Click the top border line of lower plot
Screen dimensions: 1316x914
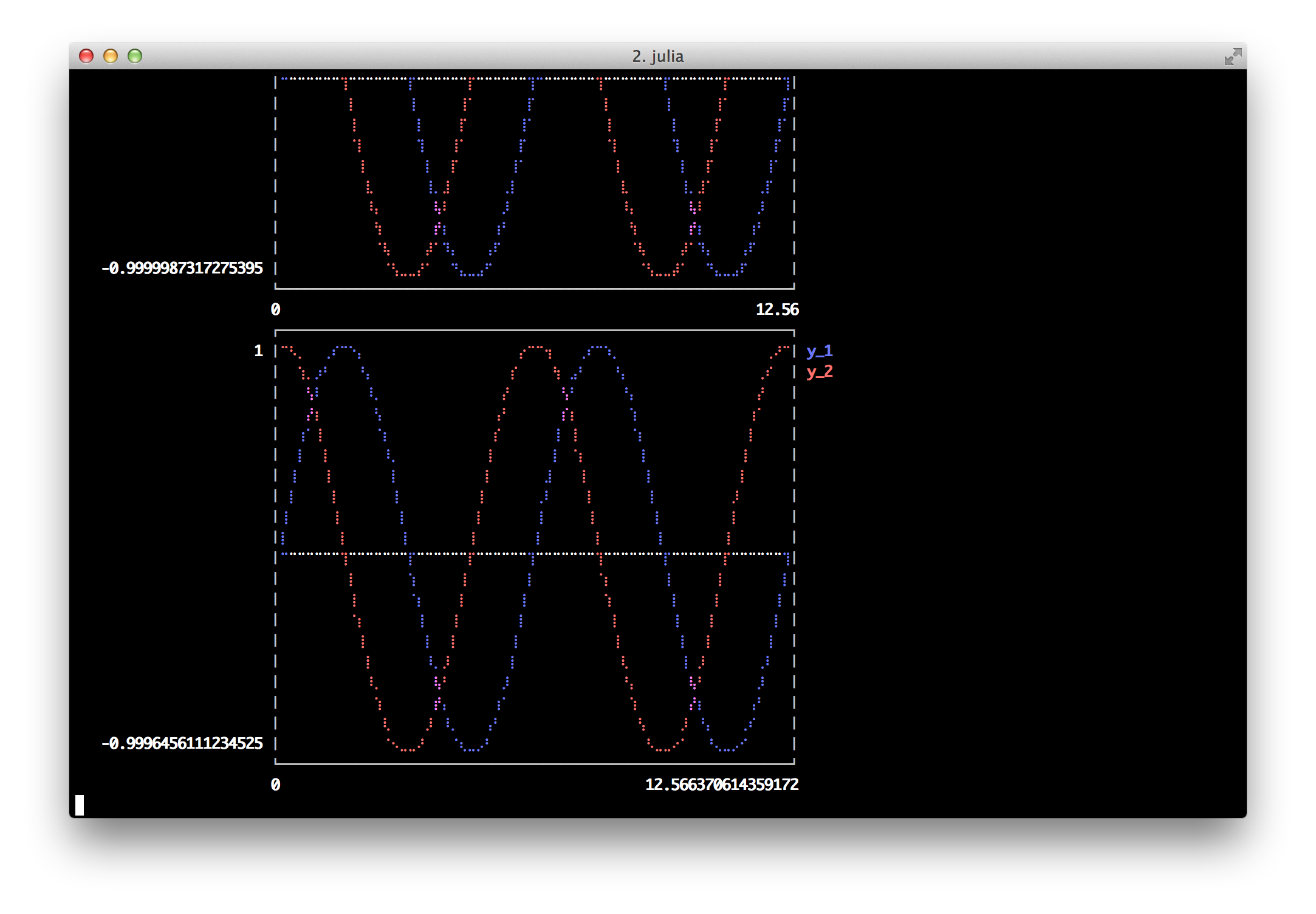point(535,331)
